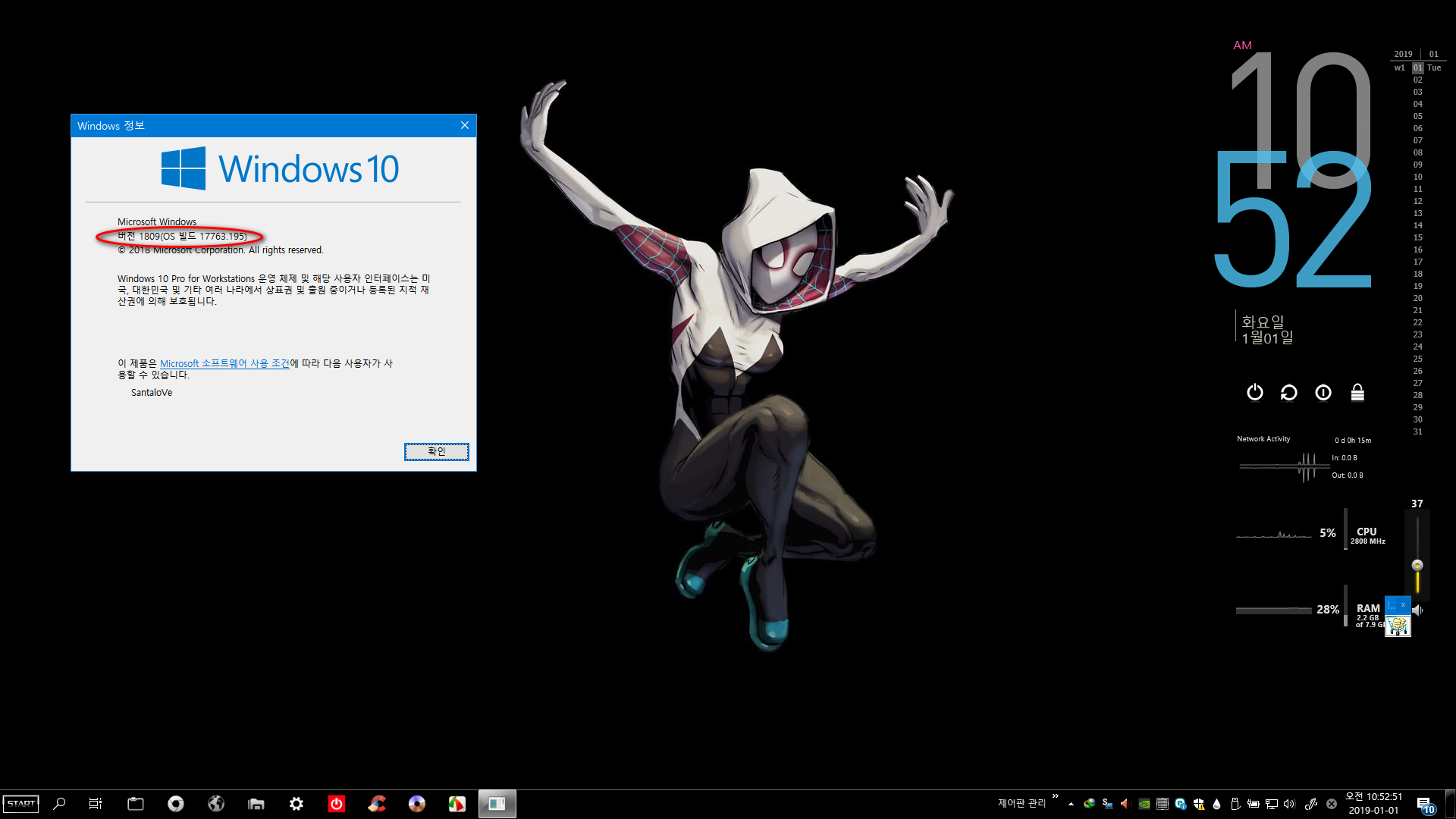The width and height of the screenshot is (1456, 819).
Task: Open the volume tray icon
Action: tap(1290, 804)
